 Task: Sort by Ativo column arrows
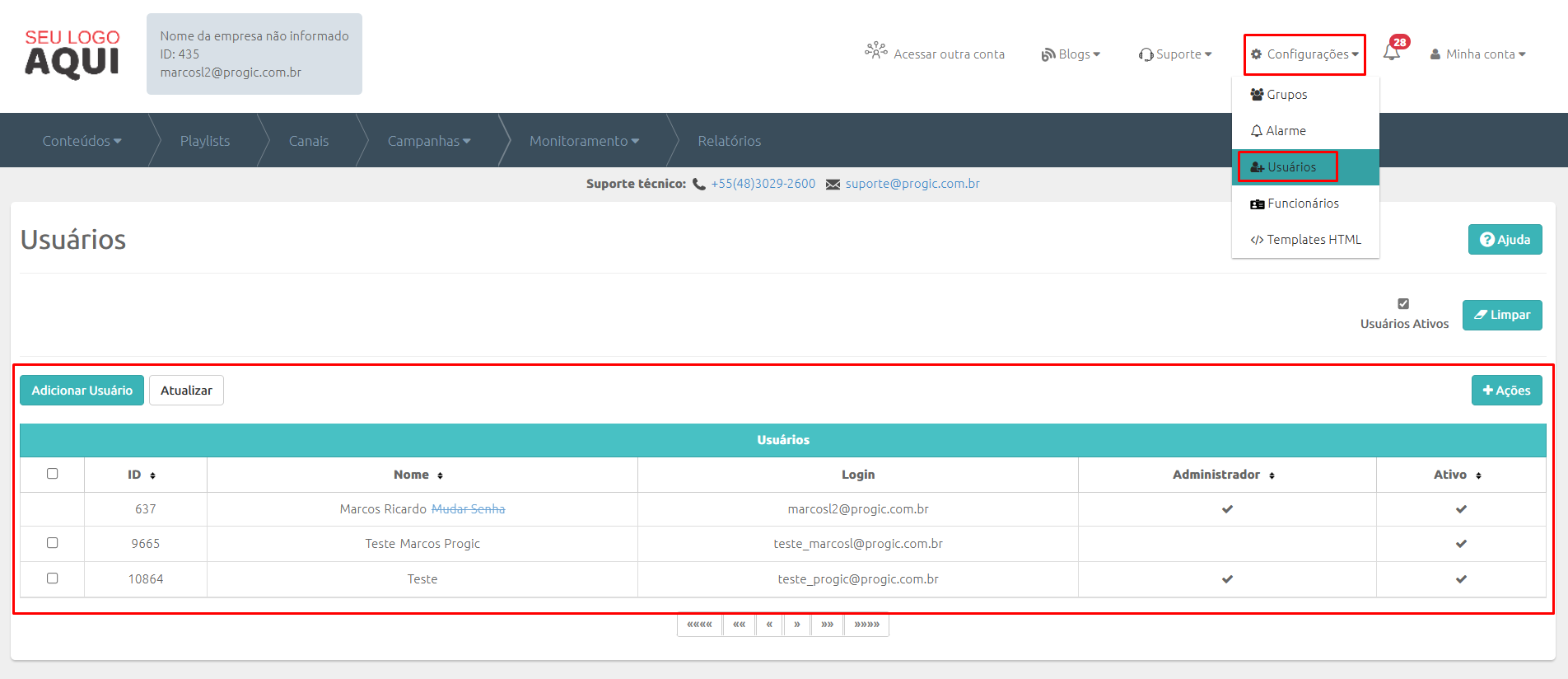tap(1478, 475)
